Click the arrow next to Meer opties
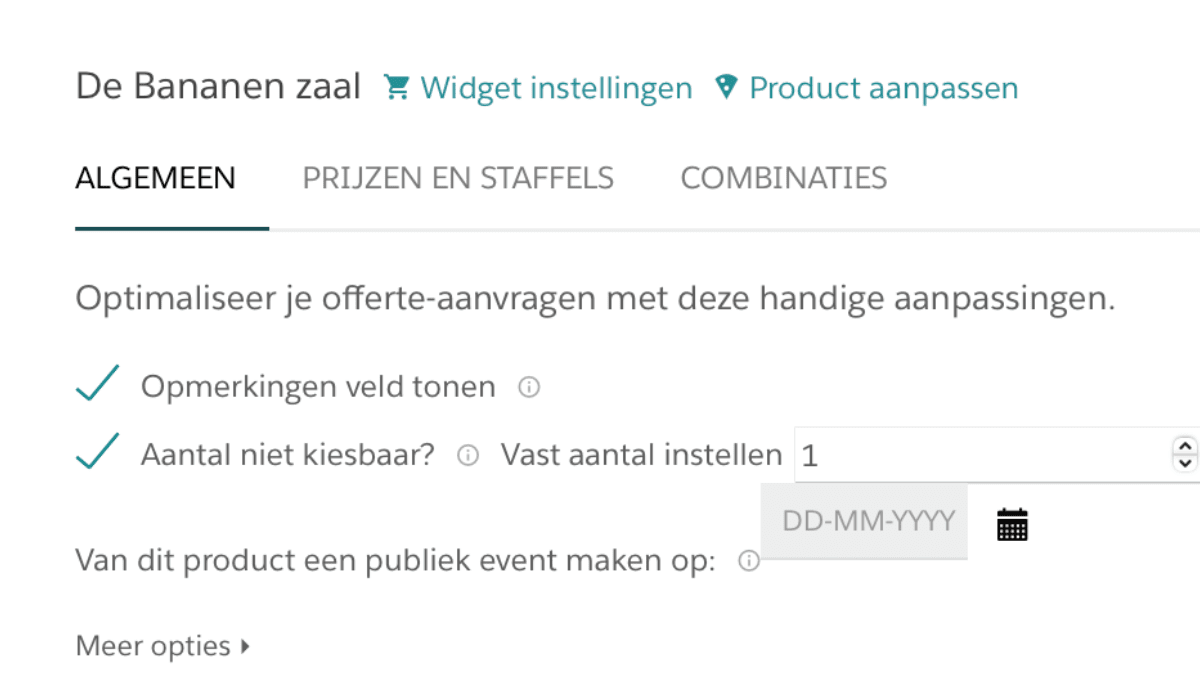Image resolution: width=1200 pixels, height=675 pixels. tap(247, 647)
